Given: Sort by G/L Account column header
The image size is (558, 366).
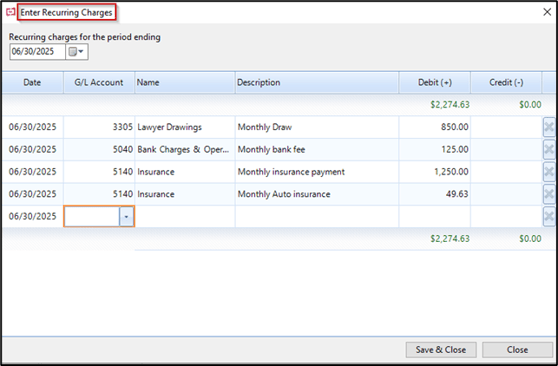Looking at the screenshot, I should pyautogui.click(x=99, y=83).
